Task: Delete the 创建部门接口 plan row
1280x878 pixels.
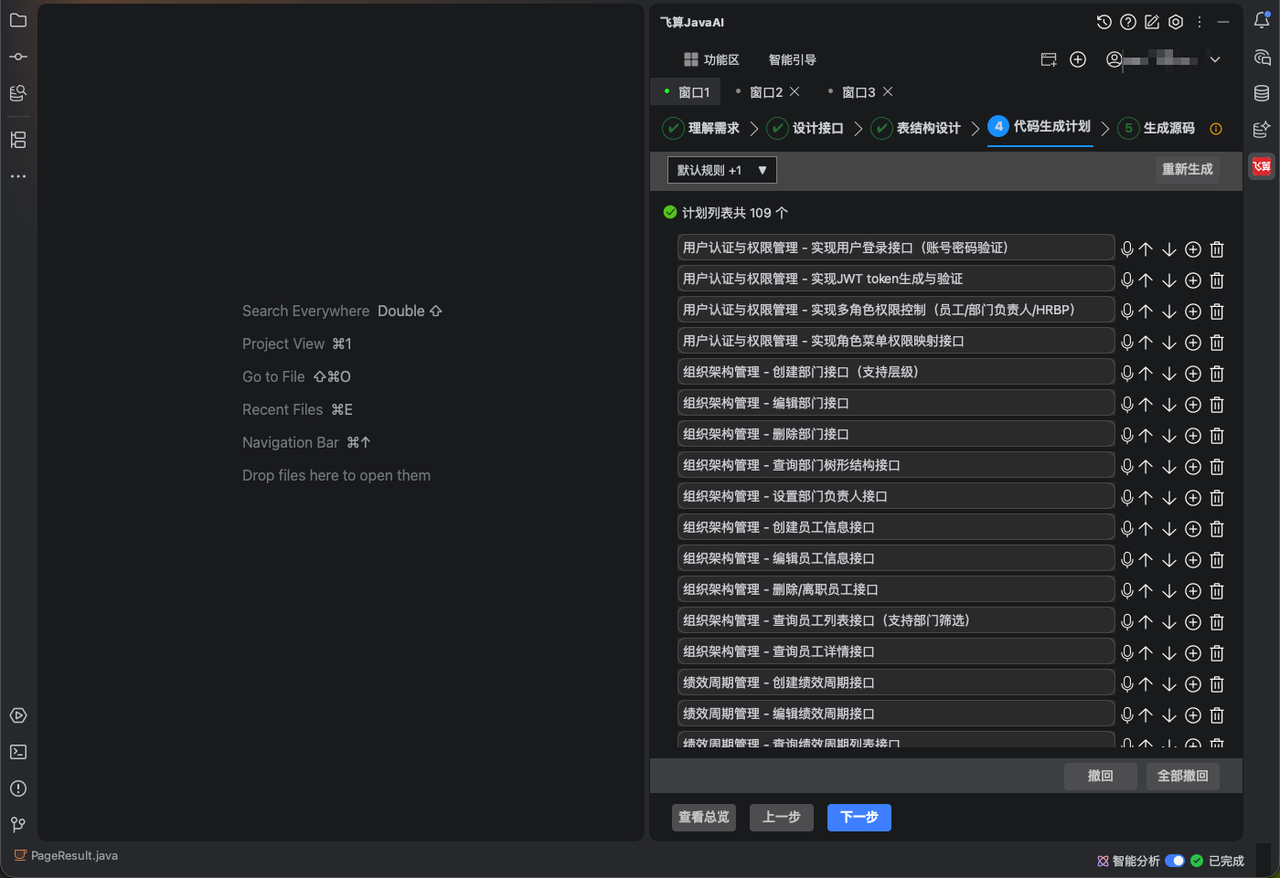Action: click(1217, 373)
